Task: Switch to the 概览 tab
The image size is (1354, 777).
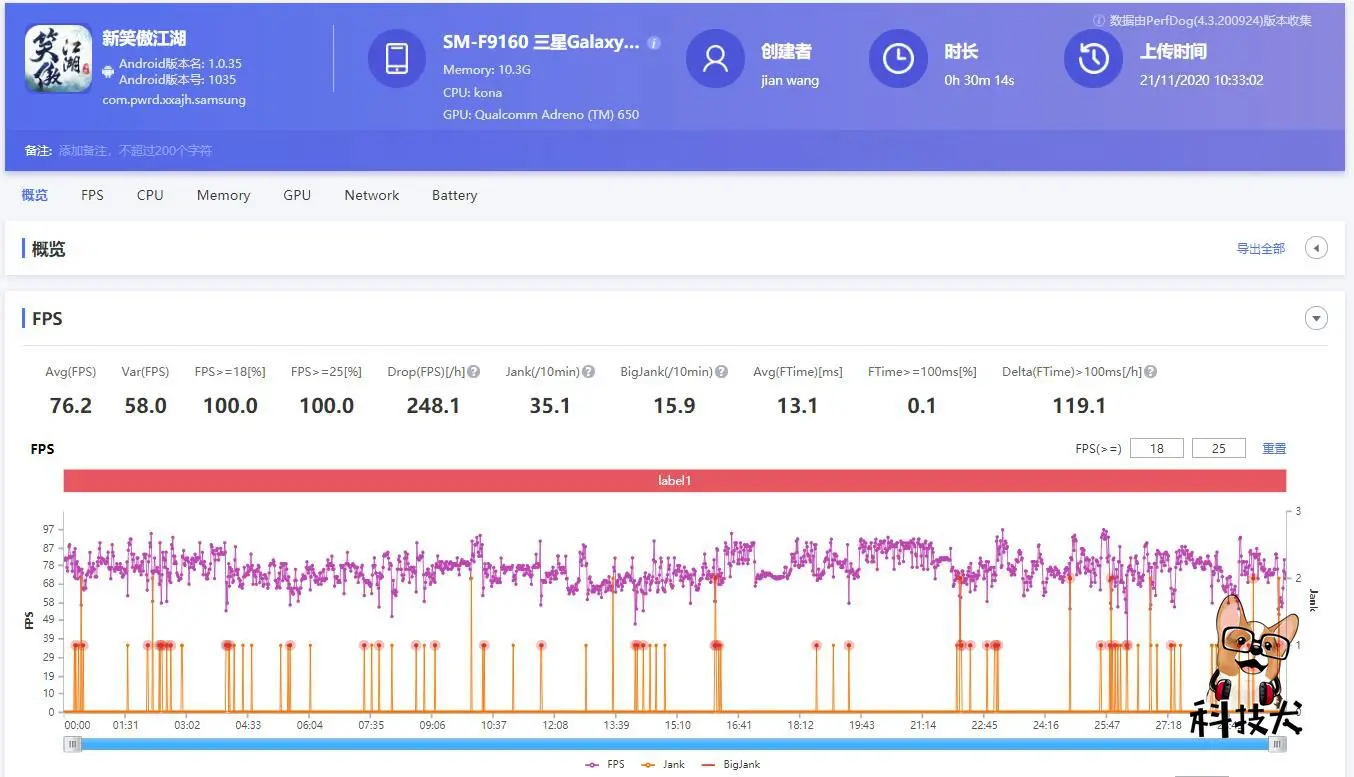Action: [x=35, y=195]
